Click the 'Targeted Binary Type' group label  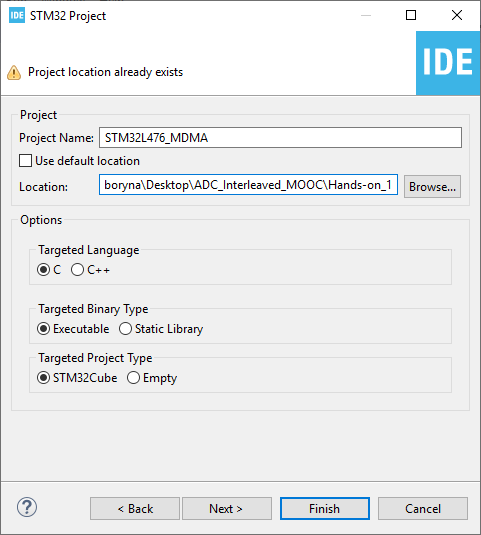pyautogui.click(x=93, y=309)
